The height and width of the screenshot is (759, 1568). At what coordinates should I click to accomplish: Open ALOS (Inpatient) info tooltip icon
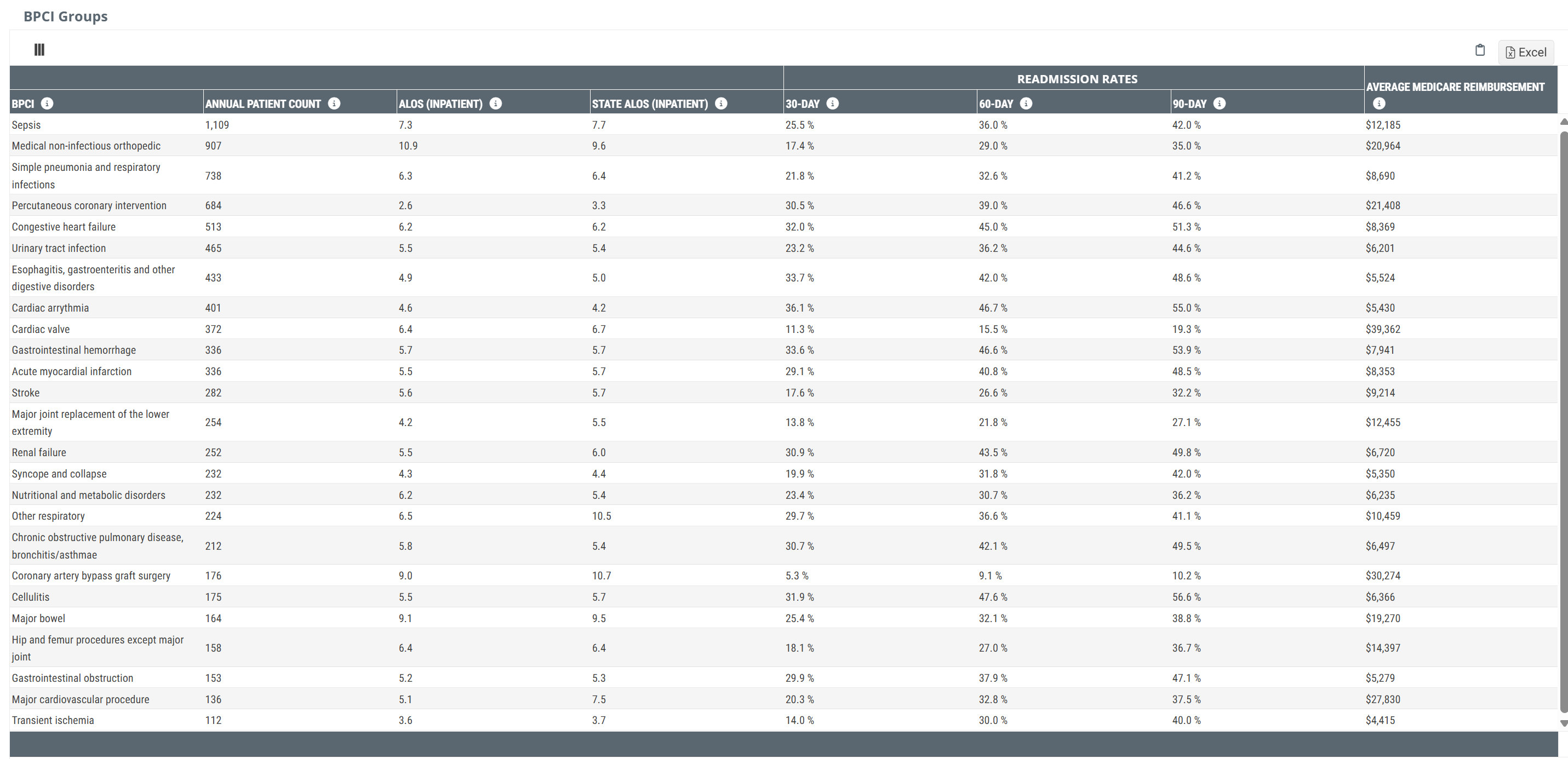click(495, 104)
